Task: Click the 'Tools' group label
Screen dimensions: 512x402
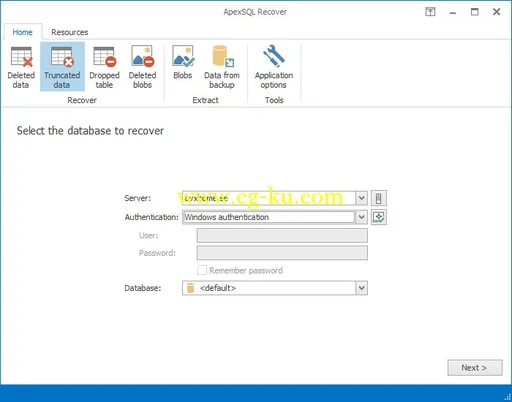Action: (x=274, y=100)
